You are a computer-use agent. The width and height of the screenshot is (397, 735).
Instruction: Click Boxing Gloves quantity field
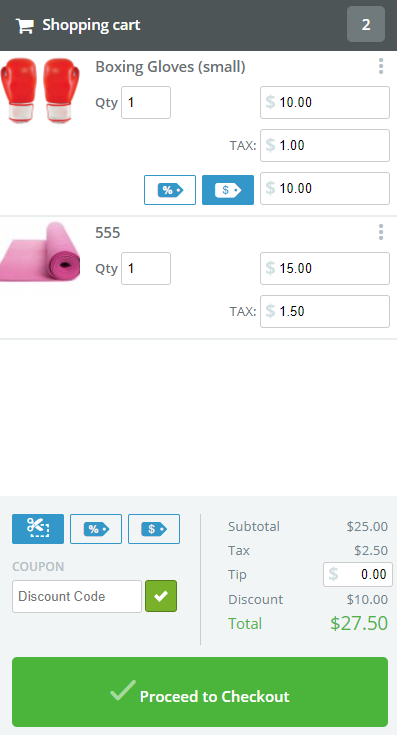pos(146,102)
